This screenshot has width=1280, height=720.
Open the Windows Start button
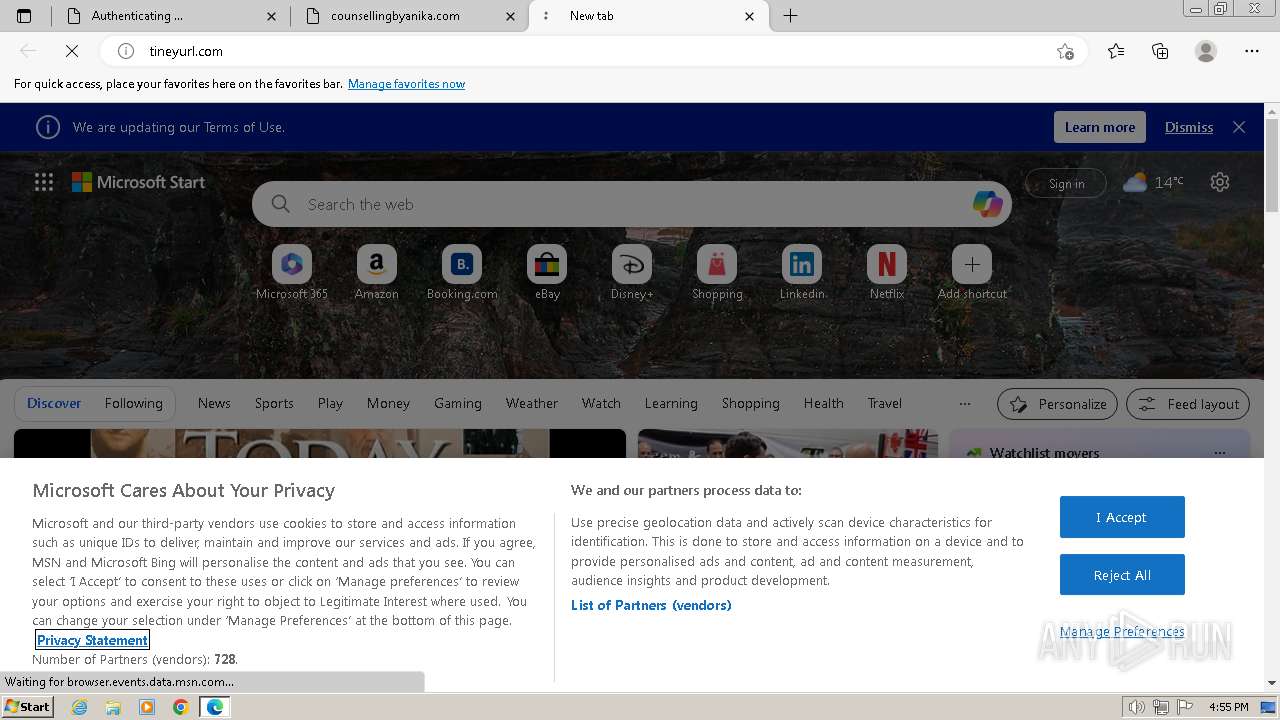pos(27,707)
